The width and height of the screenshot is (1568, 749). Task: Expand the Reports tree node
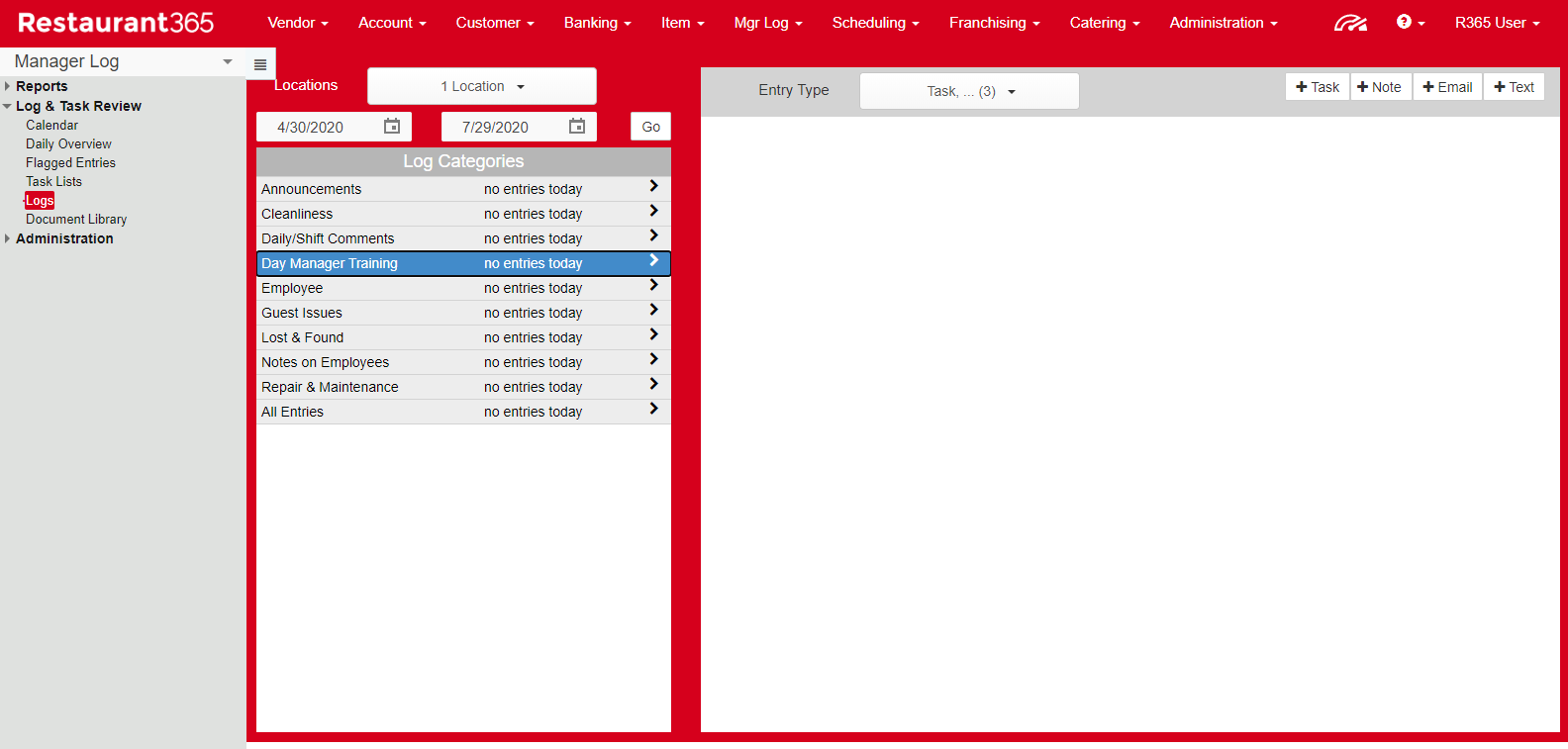(8, 86)
